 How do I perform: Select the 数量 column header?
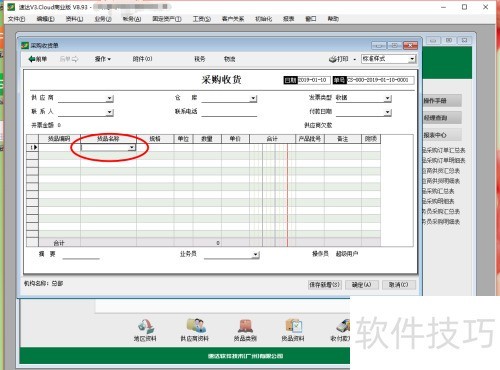[x=207, y=139]
